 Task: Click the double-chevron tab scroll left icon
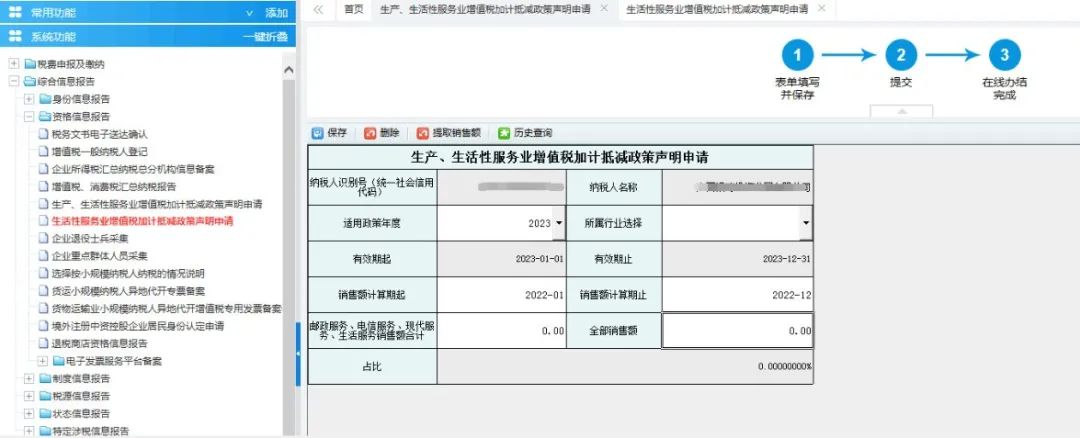click(318, 10)
